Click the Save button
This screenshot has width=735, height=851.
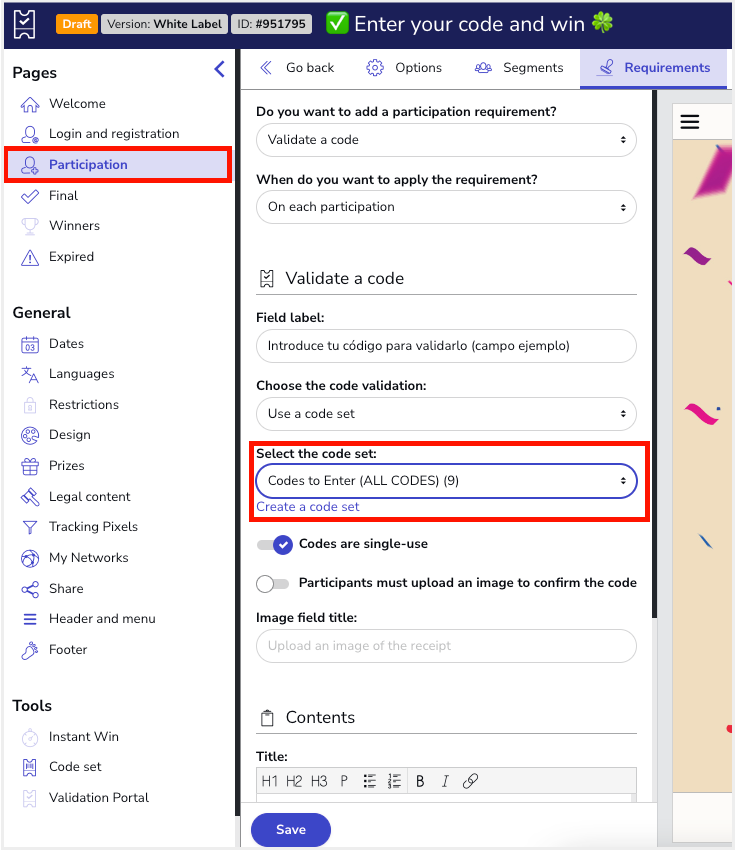click(x=291, y=829)
